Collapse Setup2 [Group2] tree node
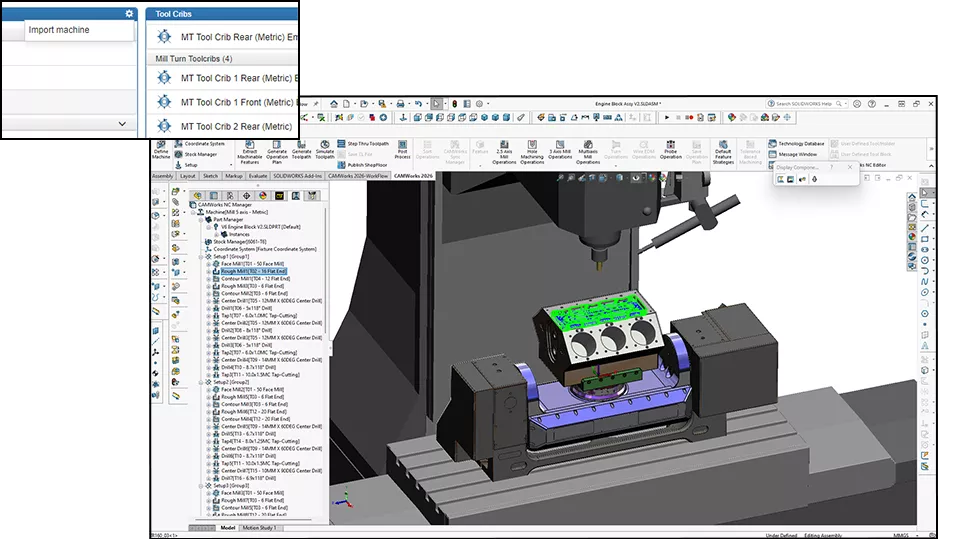 (201, 382)
